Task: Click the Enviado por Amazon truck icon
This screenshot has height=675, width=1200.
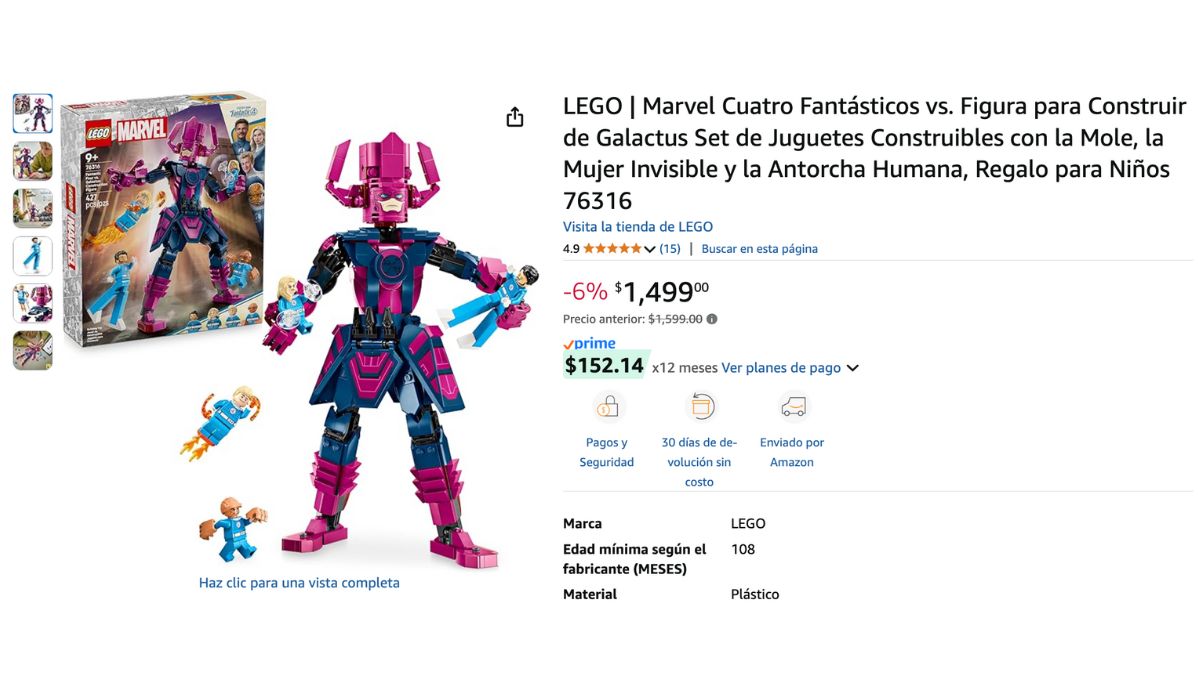Action: [x=793, y=407]
